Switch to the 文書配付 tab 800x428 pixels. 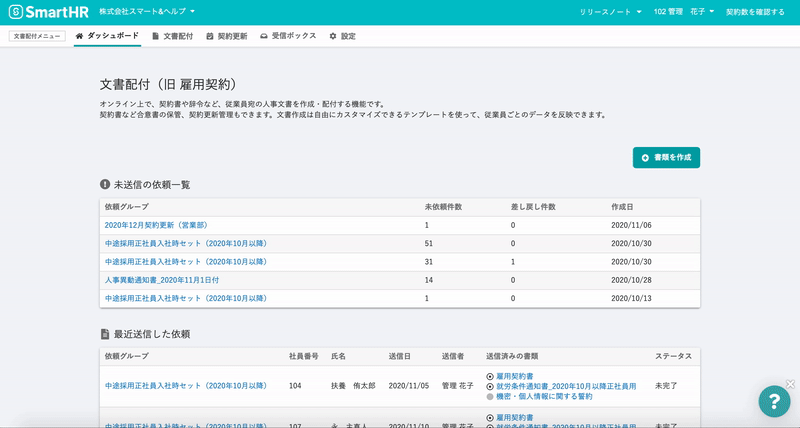172,36
